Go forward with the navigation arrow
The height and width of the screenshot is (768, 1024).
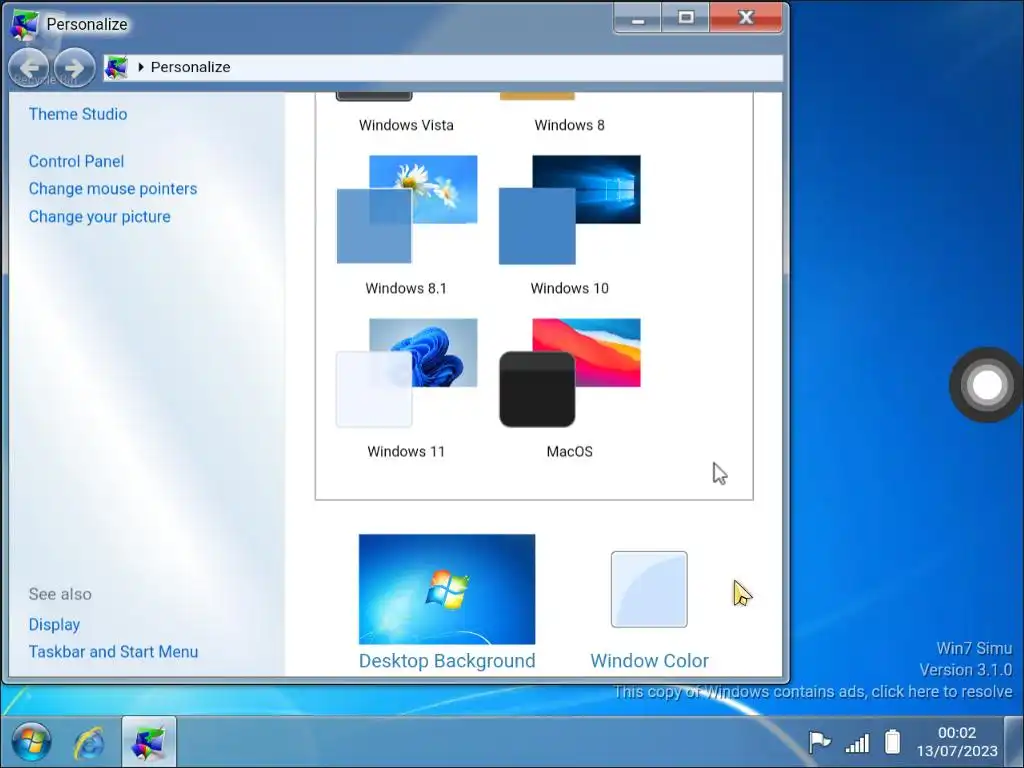click(x=74, y=67)
